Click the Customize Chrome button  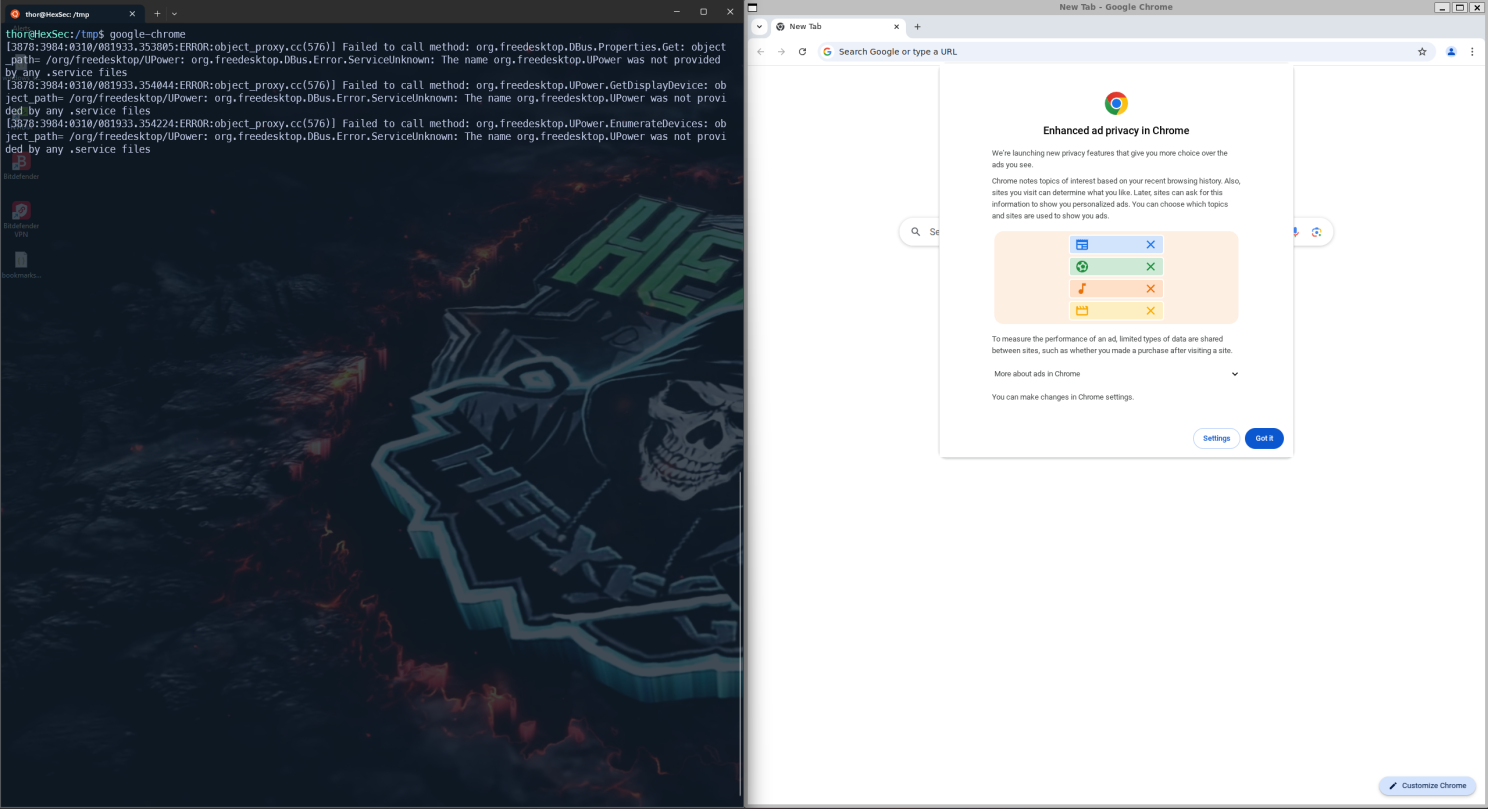(x=1427, y=786)
